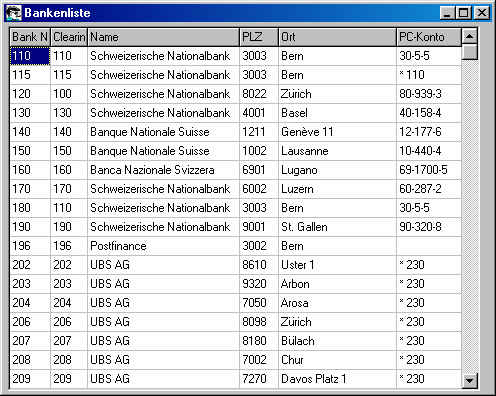Image resolution: width=496 pixels, height=396 pixels.
Task: Select the Ort cell Genève 11
Action: [338, 132]
